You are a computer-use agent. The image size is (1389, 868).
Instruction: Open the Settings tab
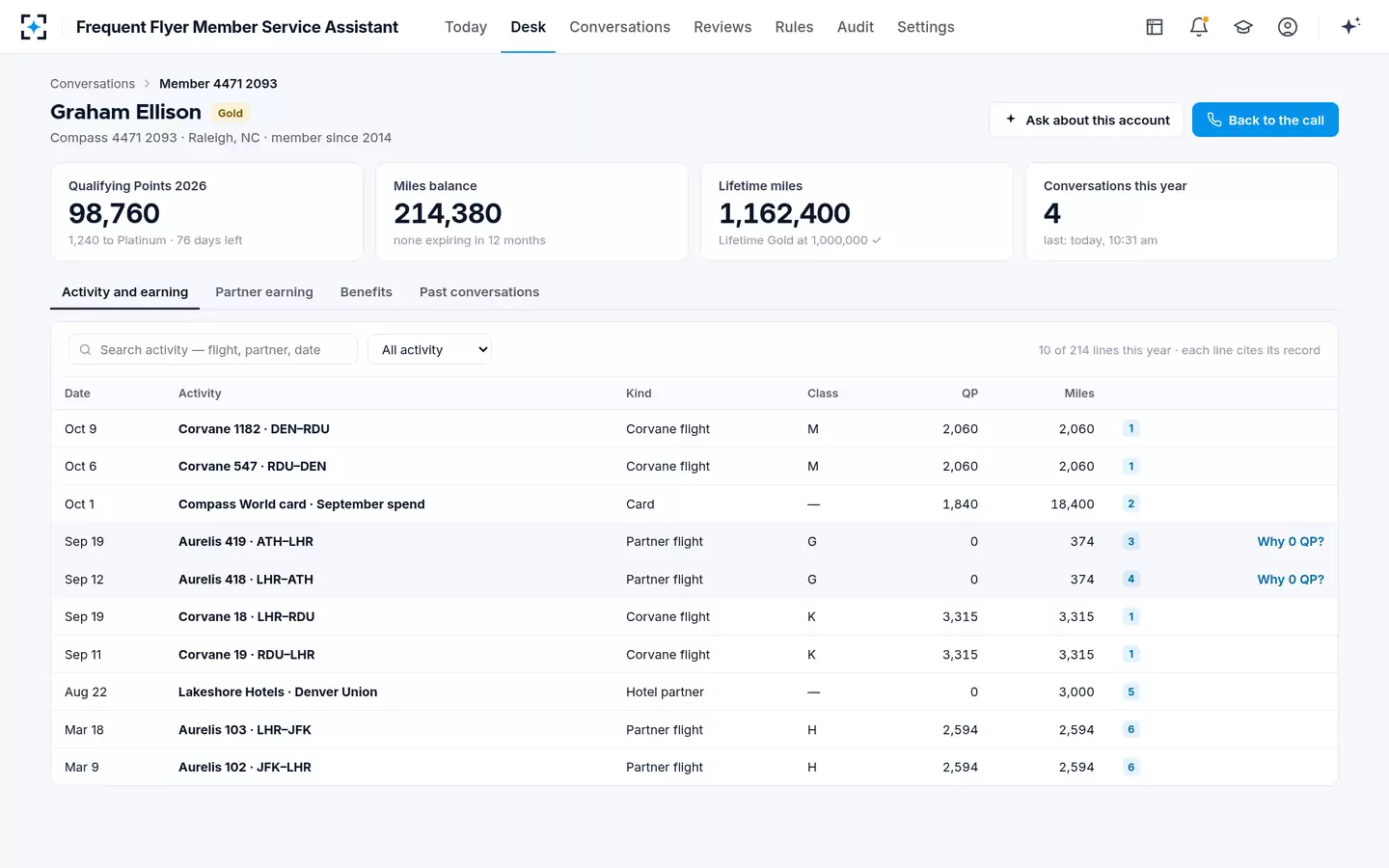click(926, 27)
